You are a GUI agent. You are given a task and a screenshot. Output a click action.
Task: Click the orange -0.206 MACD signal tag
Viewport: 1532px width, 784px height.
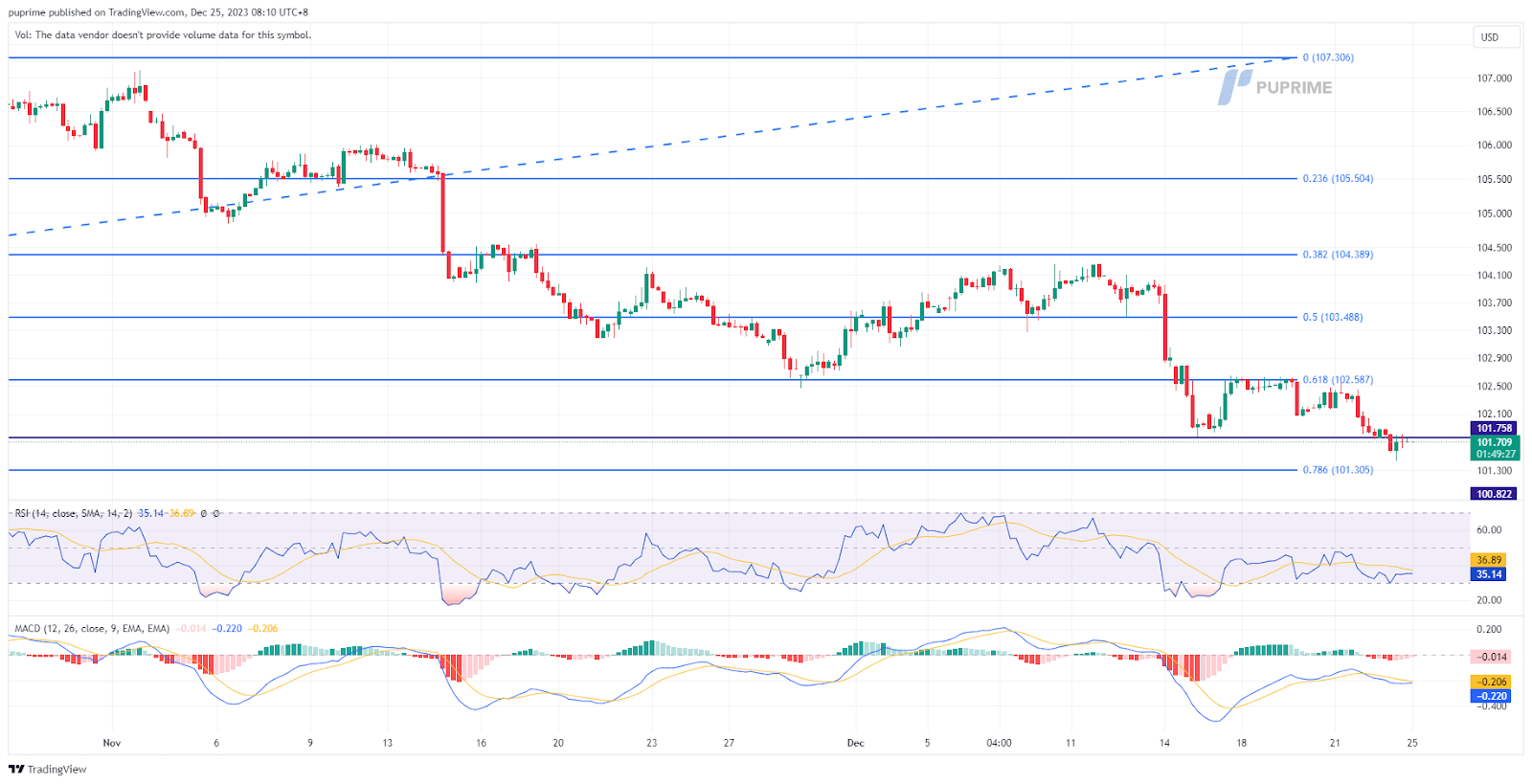tap(1491, 682)
